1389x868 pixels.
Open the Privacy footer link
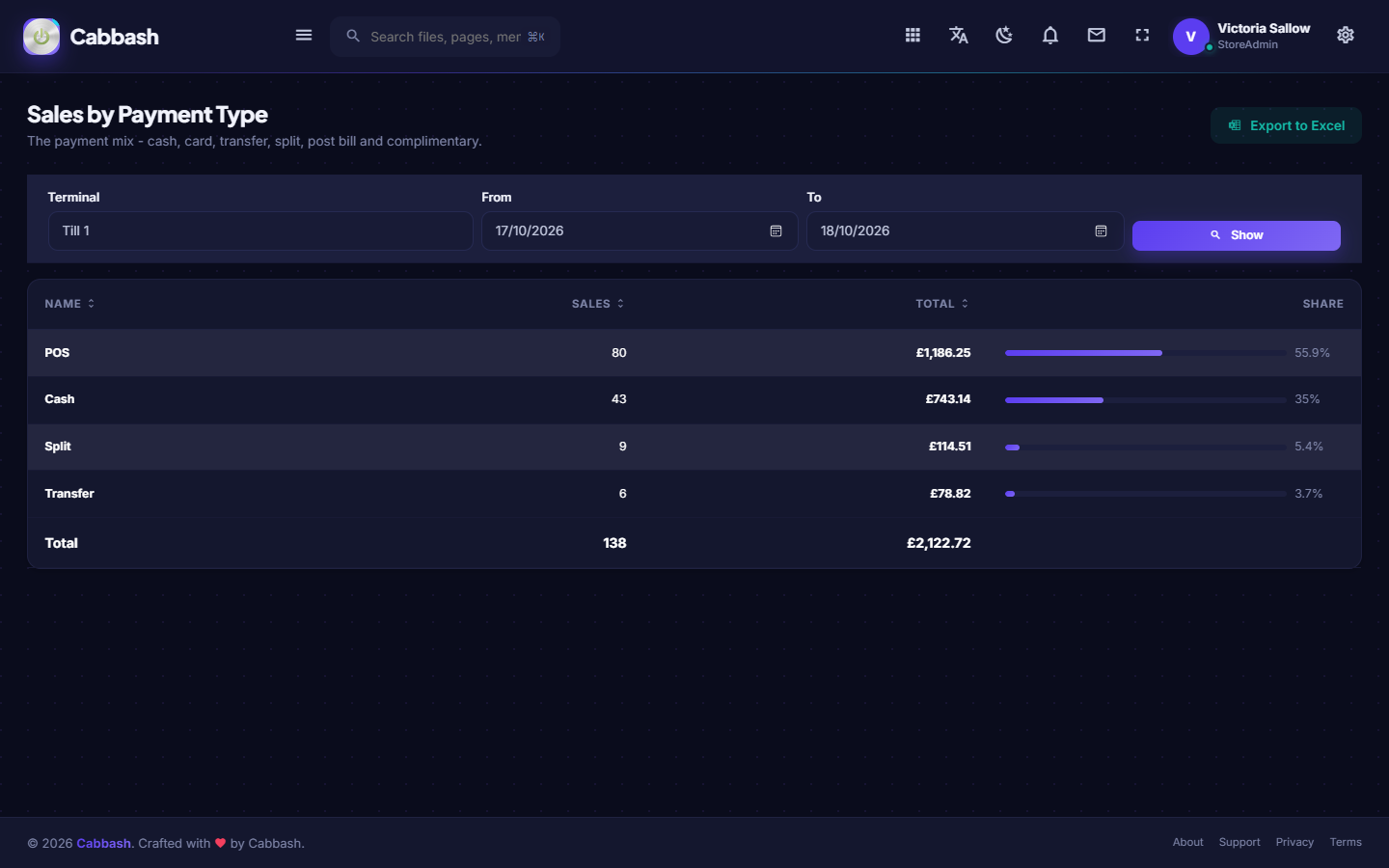click(x=1294, y=842)
